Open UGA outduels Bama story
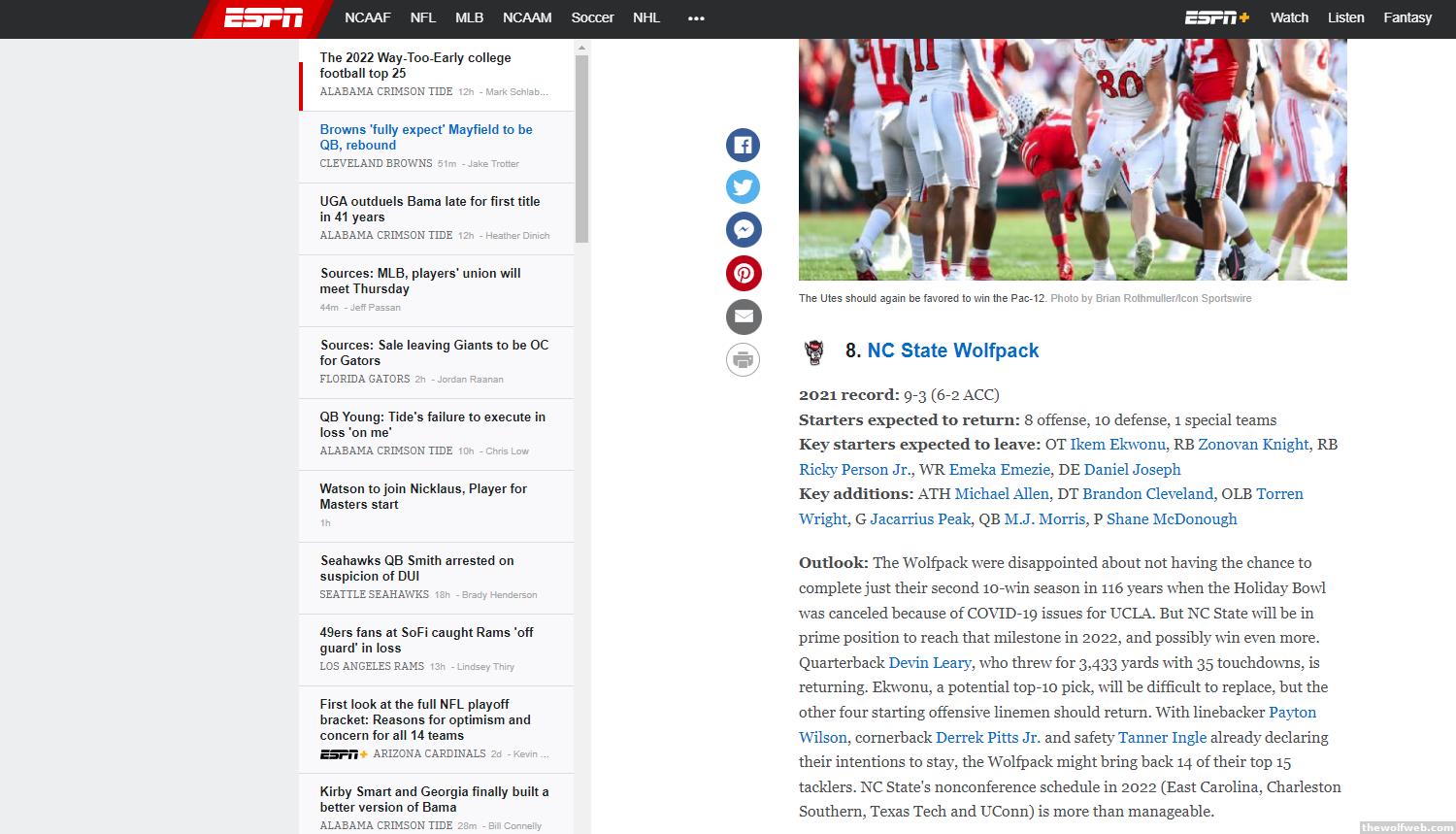Image resolution: width=1456 pixels, height=834 pixels. (x=430, y=209)
